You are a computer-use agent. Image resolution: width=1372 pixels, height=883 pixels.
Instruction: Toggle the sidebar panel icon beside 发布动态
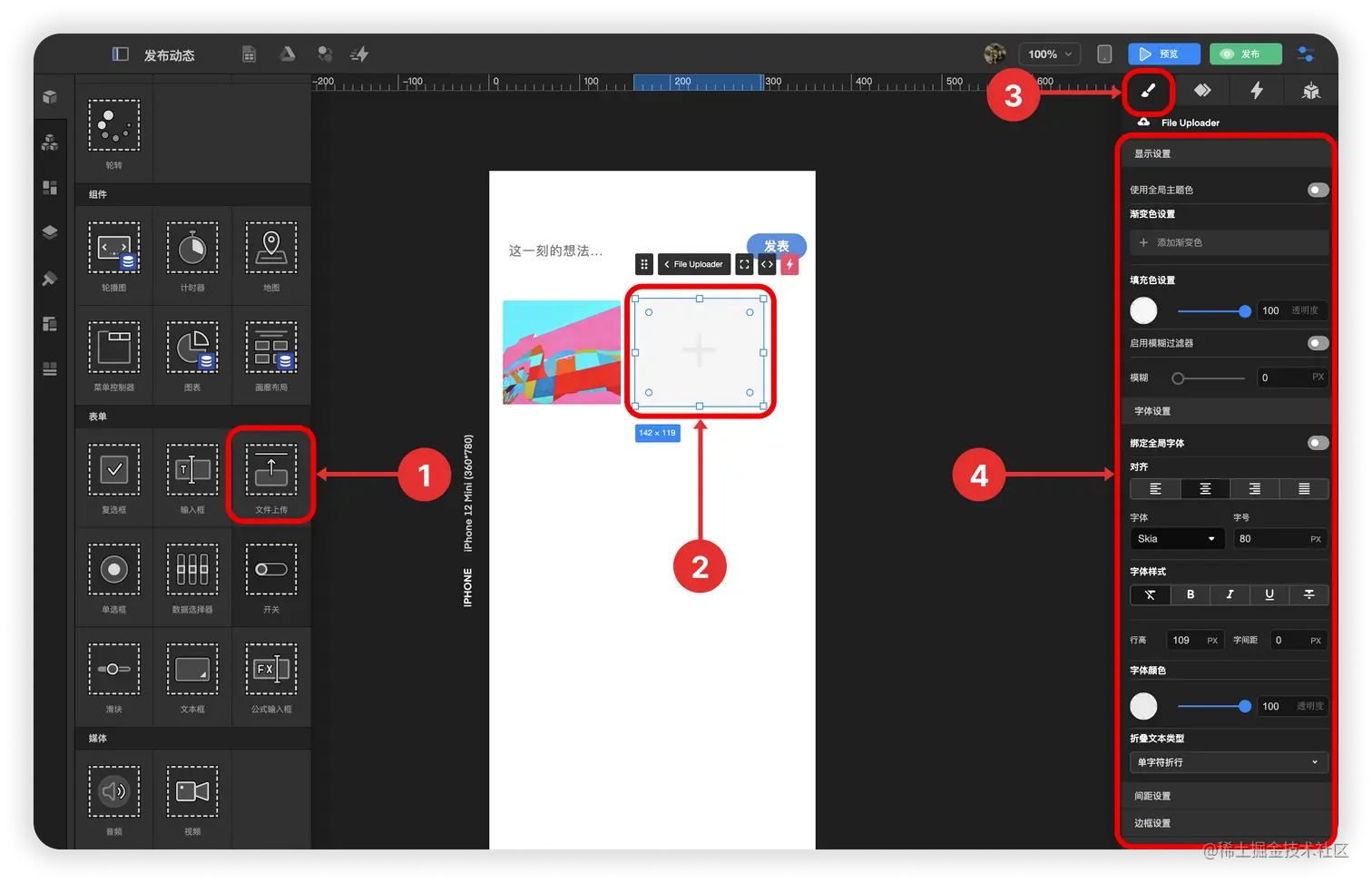pyautogui.click(x=120, y=54)
